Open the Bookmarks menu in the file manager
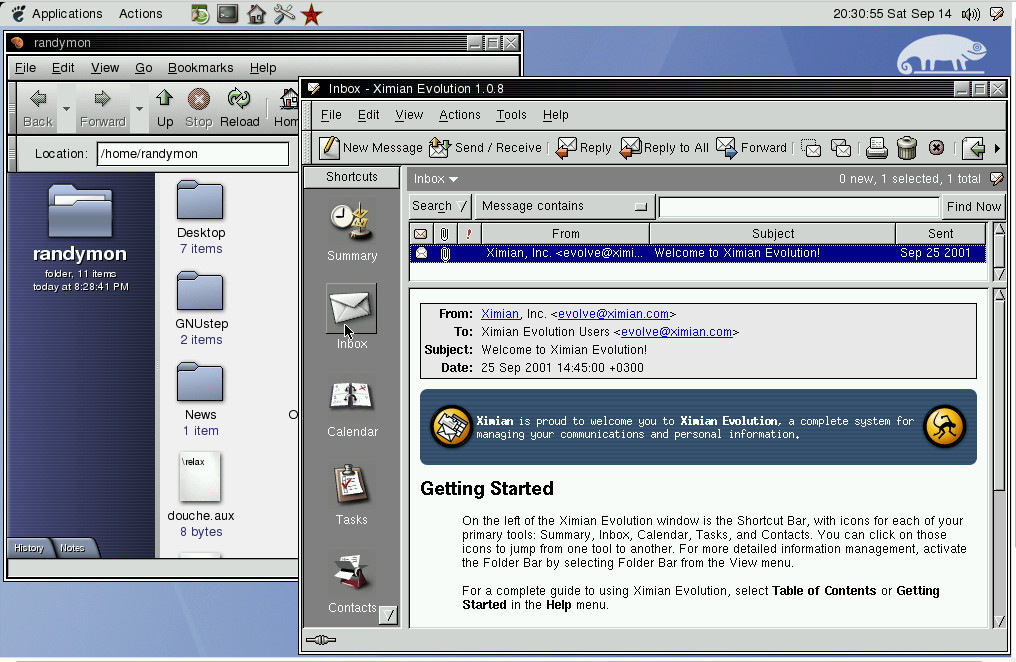This screenshot has width=1016, height=662. [x=200, y=67]
